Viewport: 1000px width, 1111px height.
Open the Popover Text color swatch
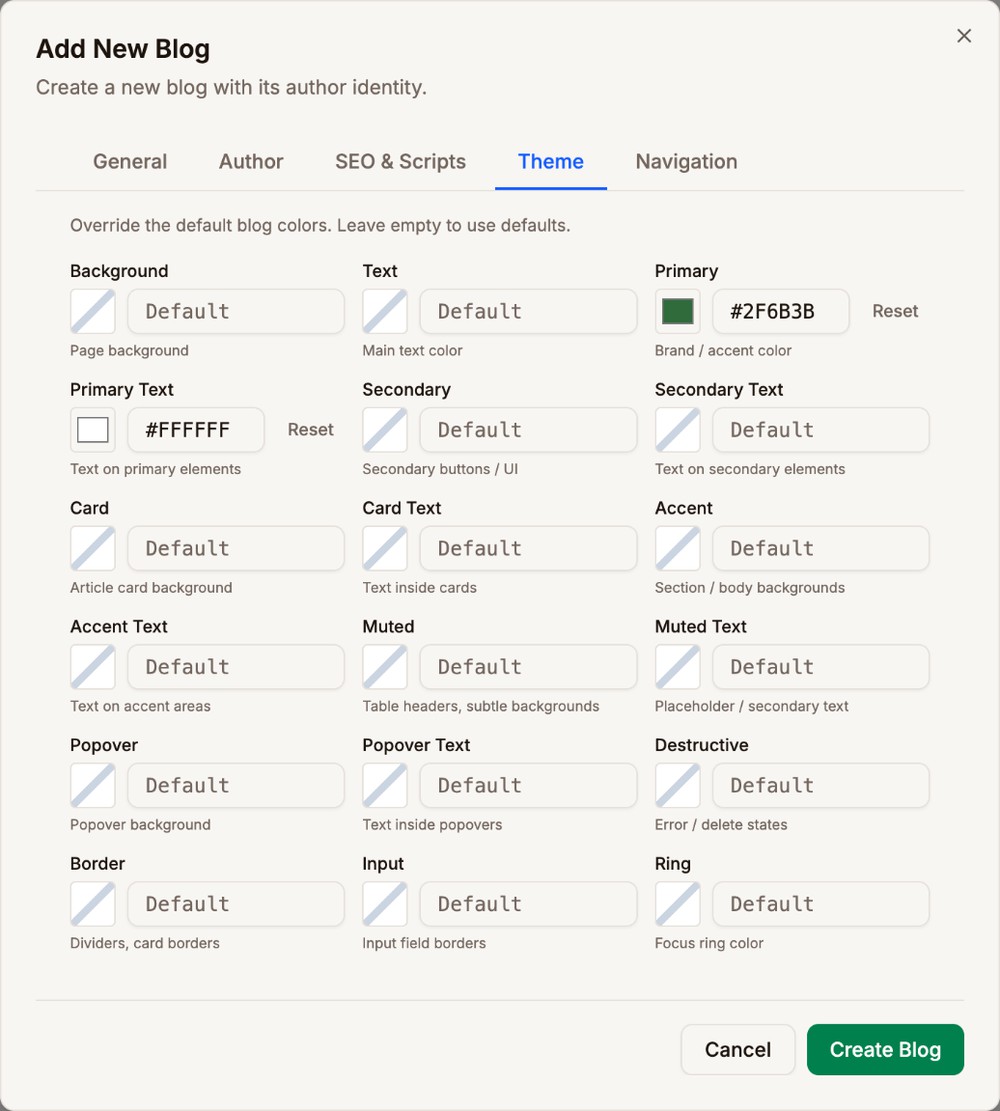click(x=385, y=785)
